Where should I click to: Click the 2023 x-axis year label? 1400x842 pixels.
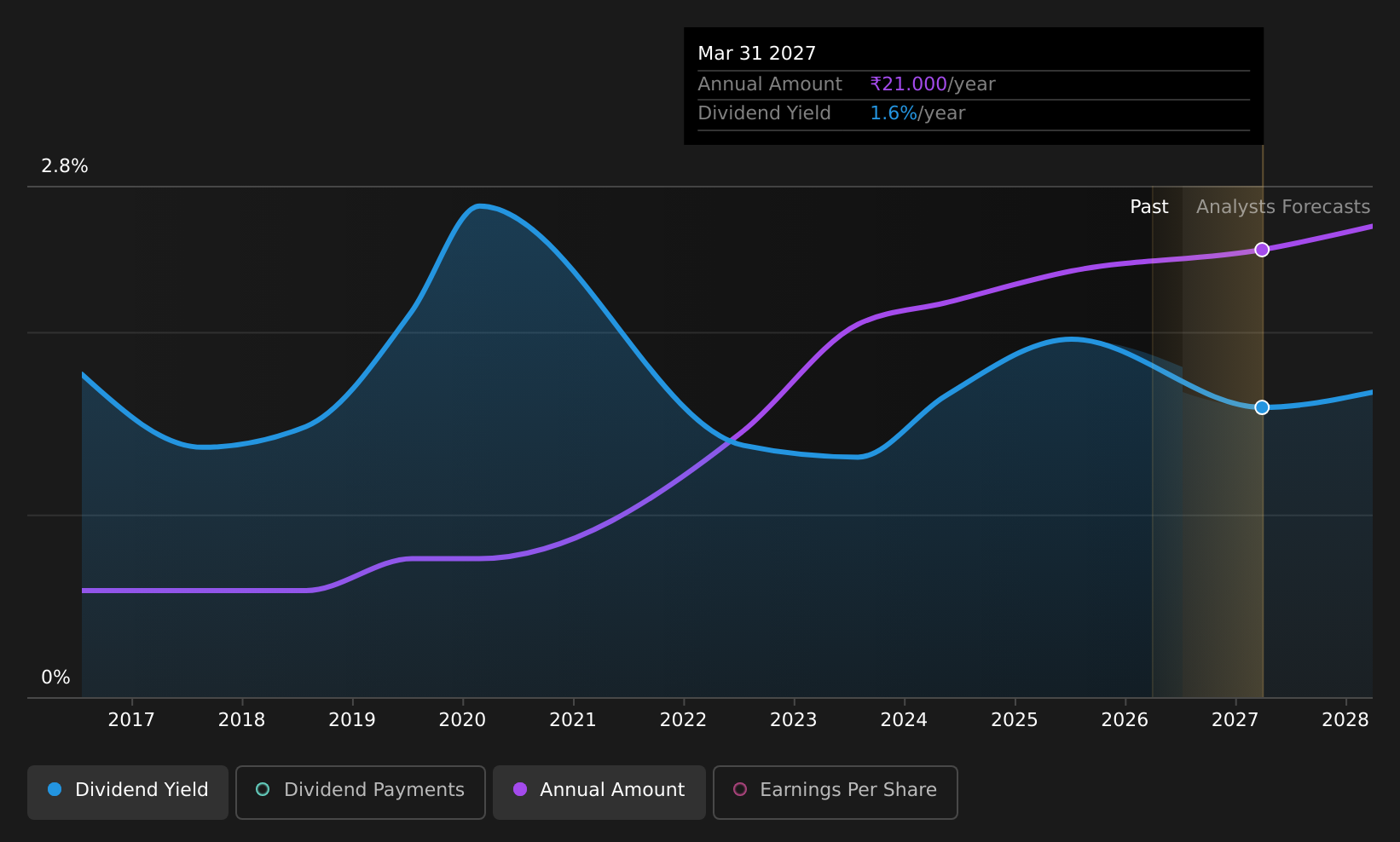[794, 720]
